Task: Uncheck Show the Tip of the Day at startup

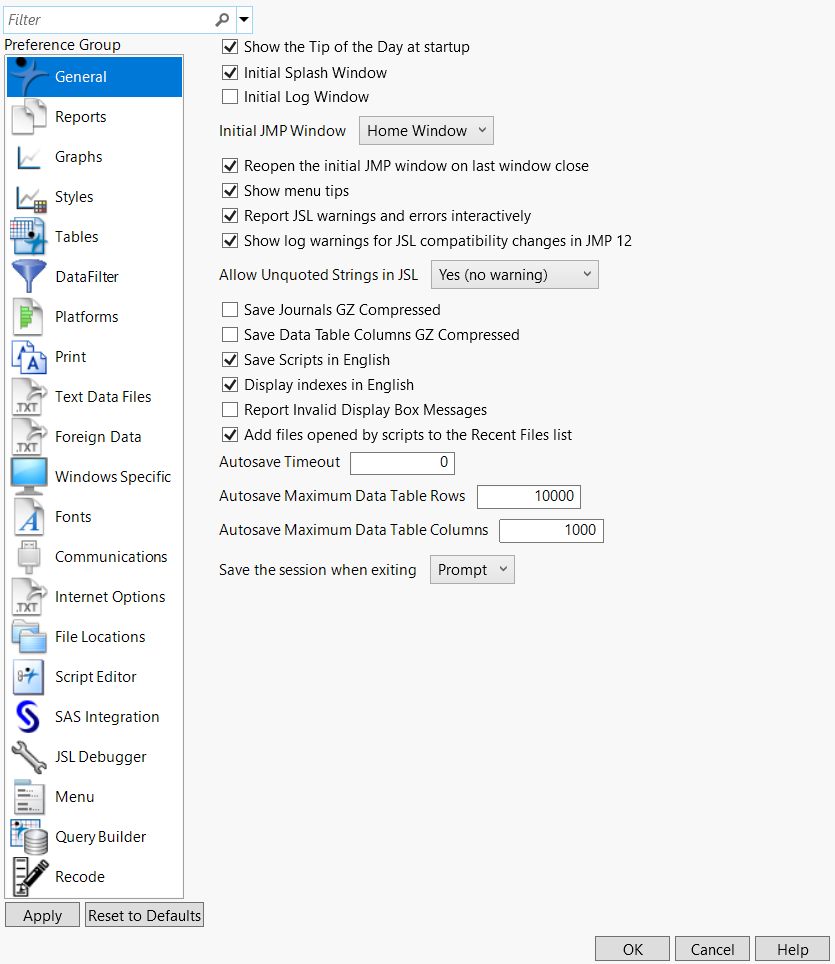Action: [229, 46]
